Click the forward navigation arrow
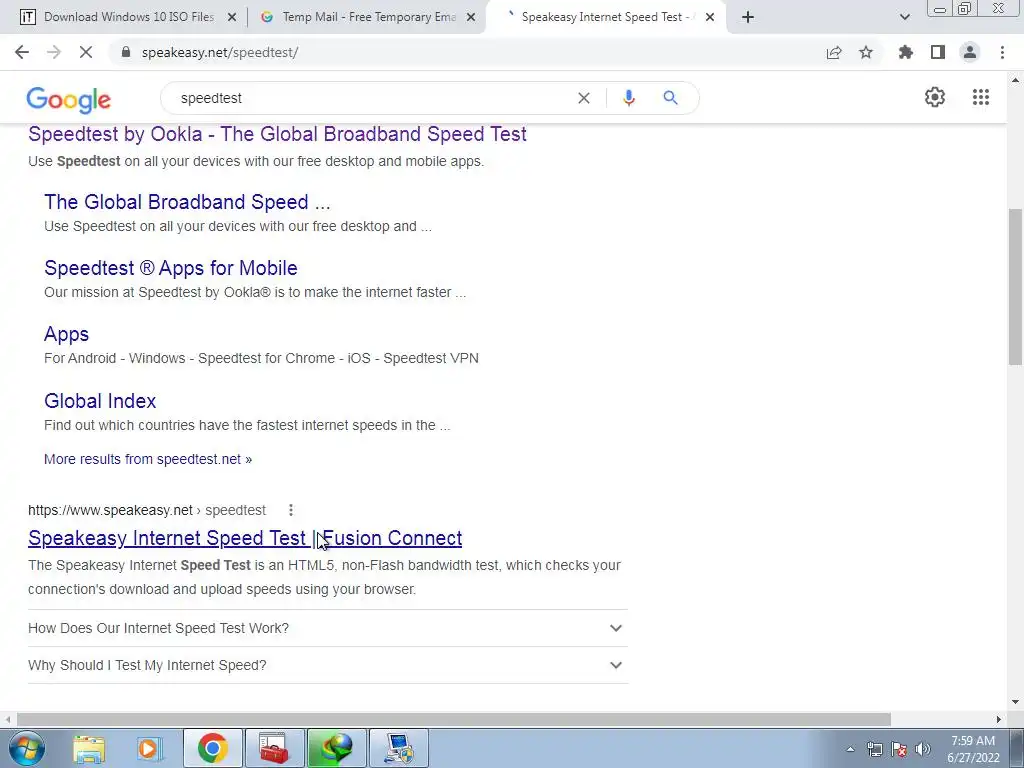The height and width of the screenshot is (768, 1024). (x=54, y=52)
